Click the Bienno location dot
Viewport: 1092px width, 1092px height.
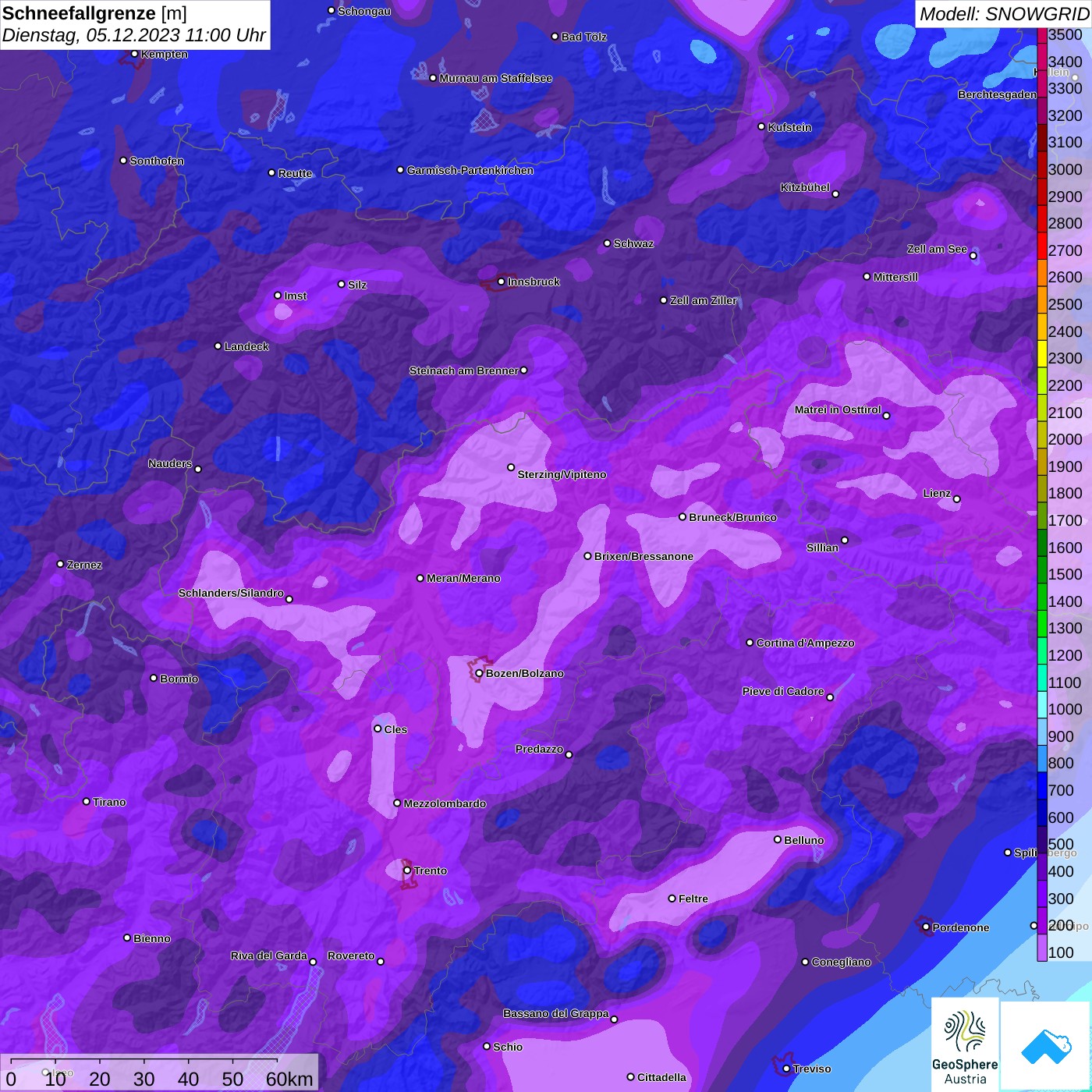click(x=127, y=938)
